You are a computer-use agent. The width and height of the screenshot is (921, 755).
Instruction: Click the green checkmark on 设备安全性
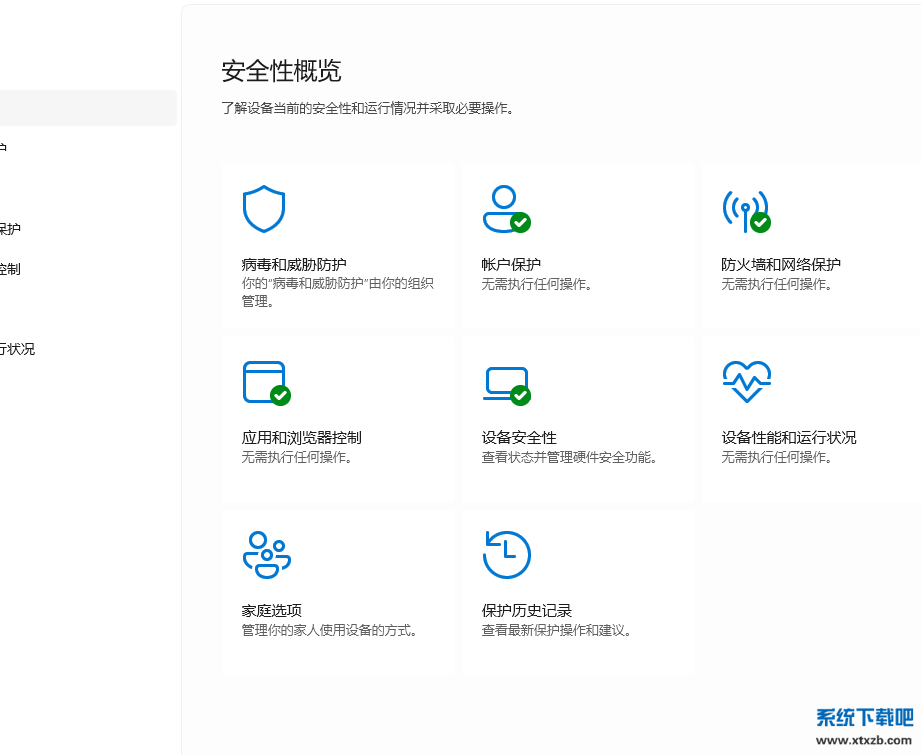pos(521,396)
